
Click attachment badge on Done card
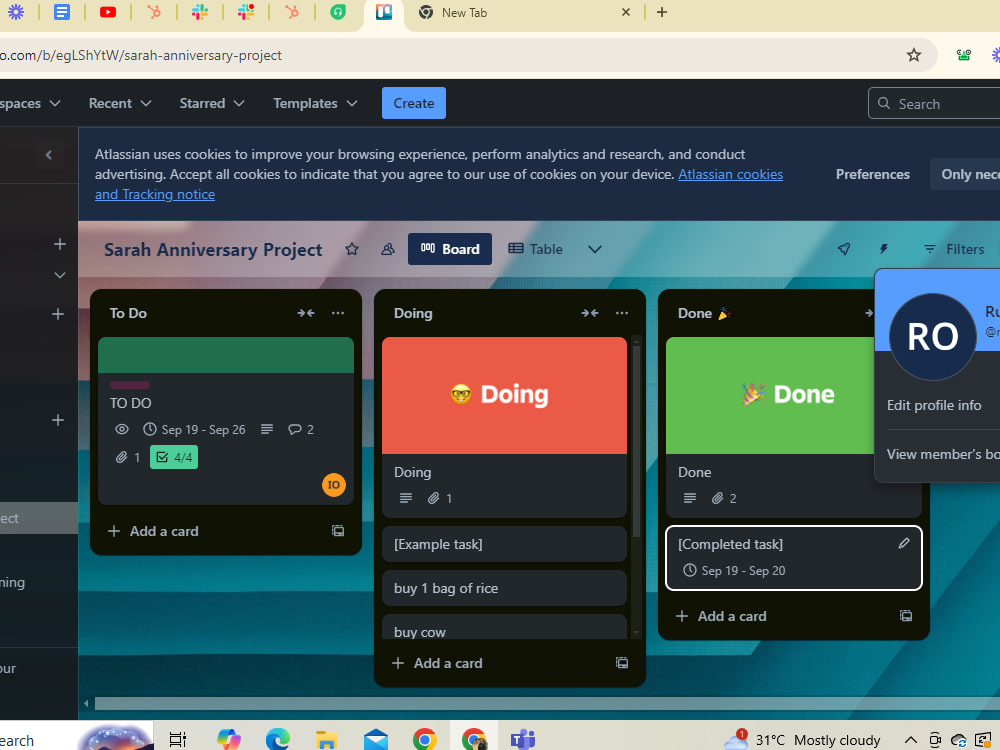724,498
